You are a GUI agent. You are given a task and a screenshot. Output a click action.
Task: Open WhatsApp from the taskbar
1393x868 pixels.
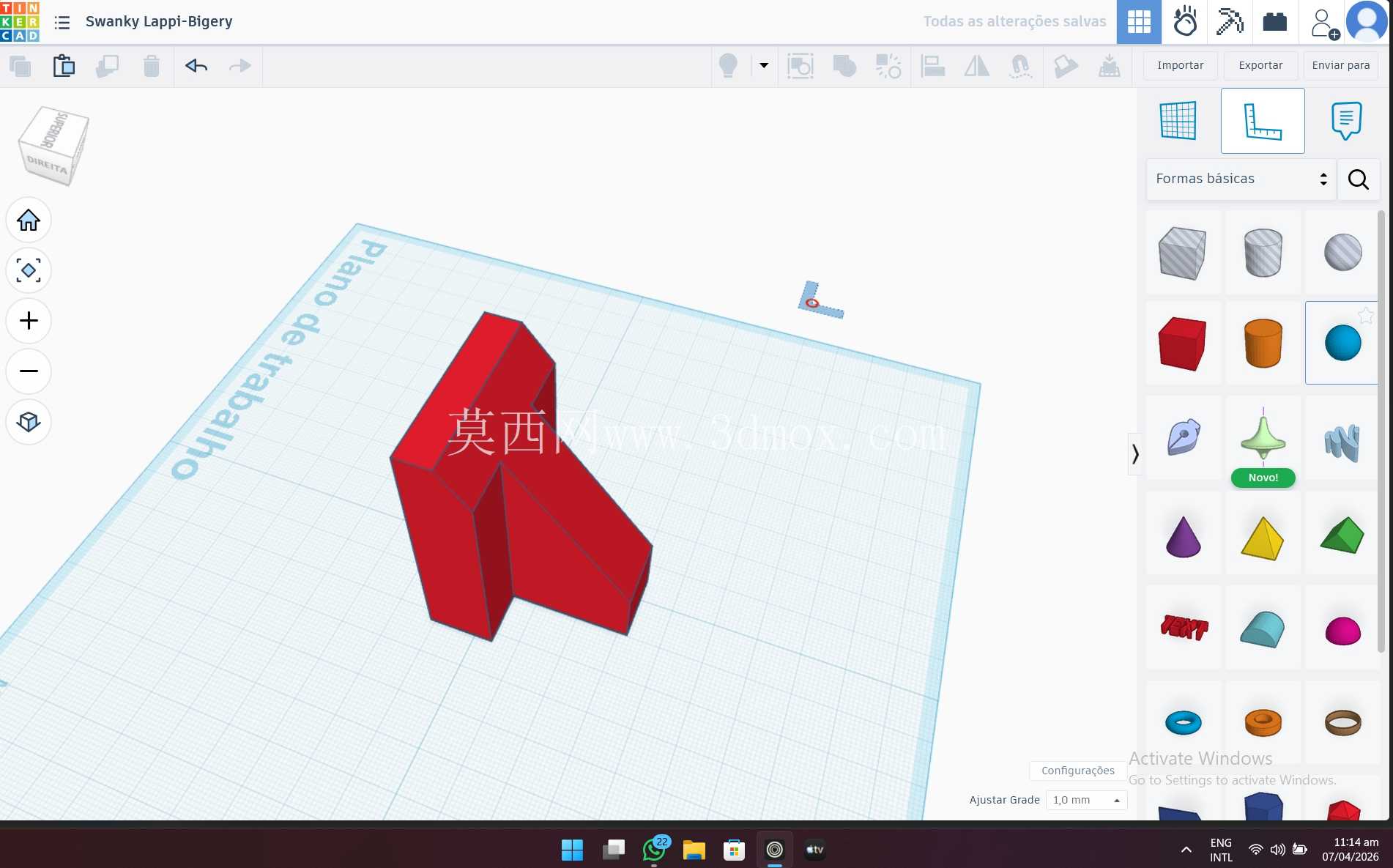[x=655, y=850]
